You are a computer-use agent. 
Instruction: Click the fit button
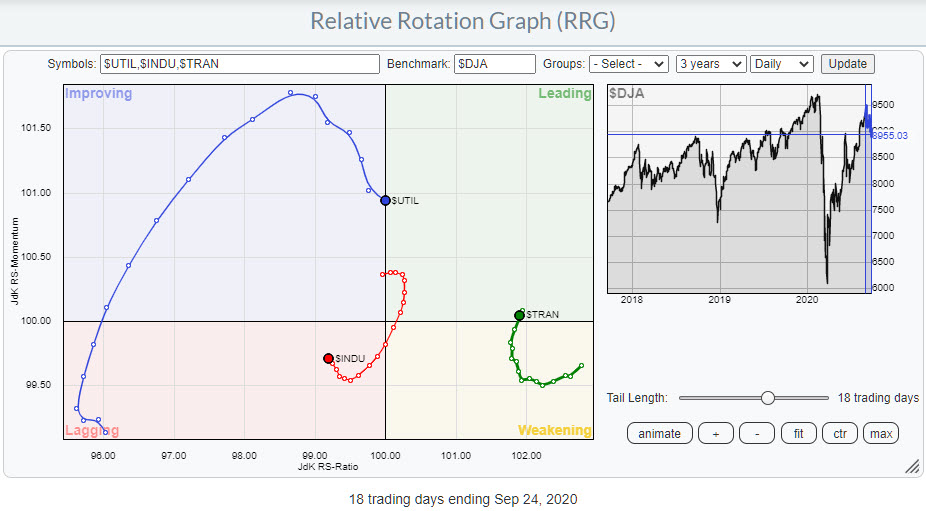[x=797, y=433]
